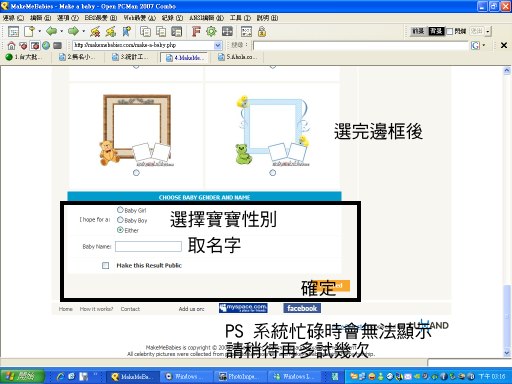512x384 pixels.
Task: Expand the new page icon dropdown arrow
Action: point(40,32)
